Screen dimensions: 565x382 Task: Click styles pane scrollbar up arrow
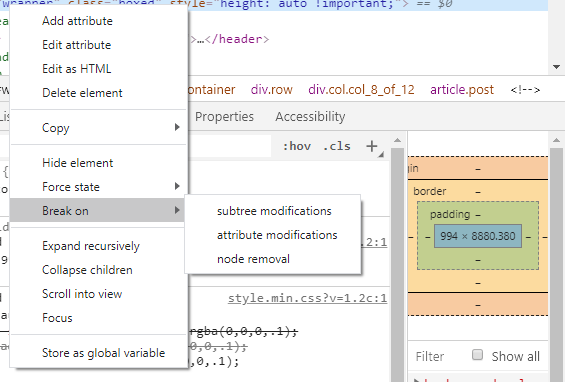(x=397, y=140)
